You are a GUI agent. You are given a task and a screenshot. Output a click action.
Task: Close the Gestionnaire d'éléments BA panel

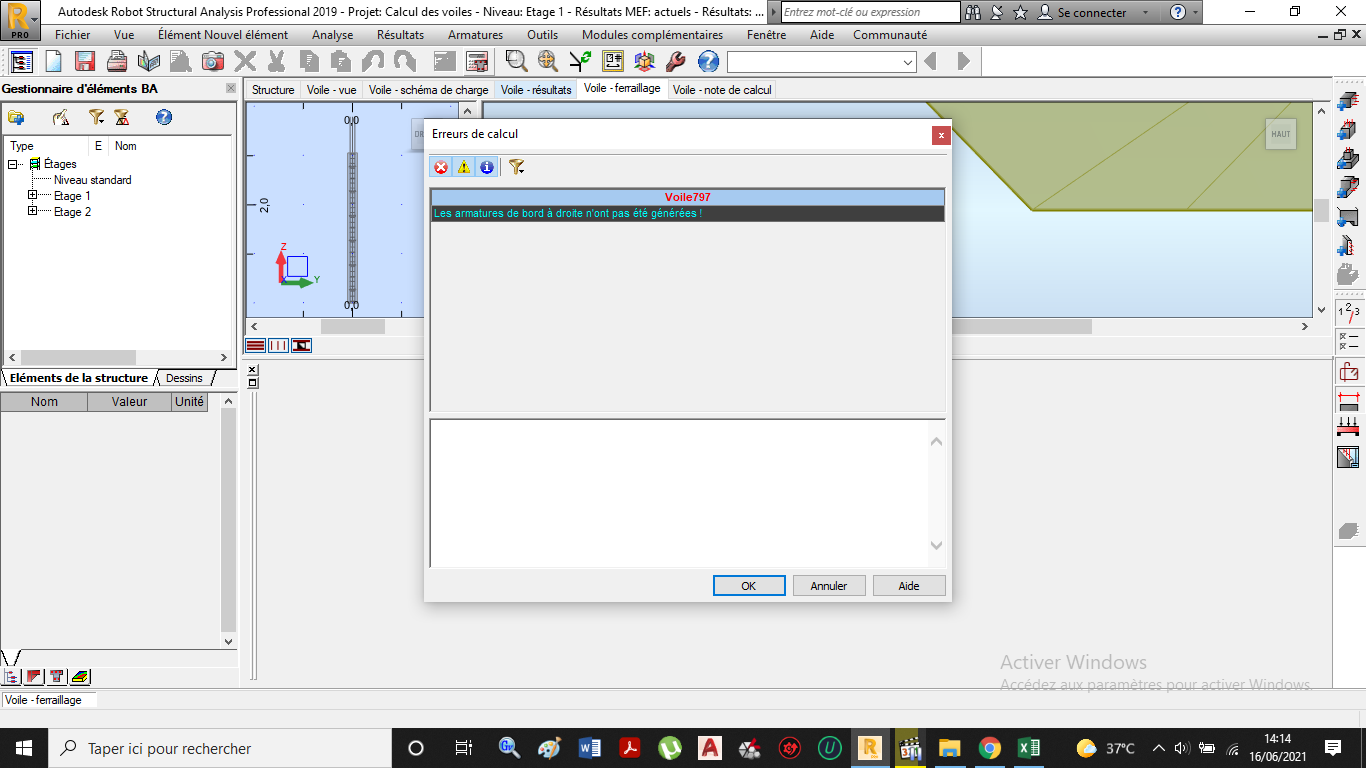pyautogui.click(x=231, y=89)
